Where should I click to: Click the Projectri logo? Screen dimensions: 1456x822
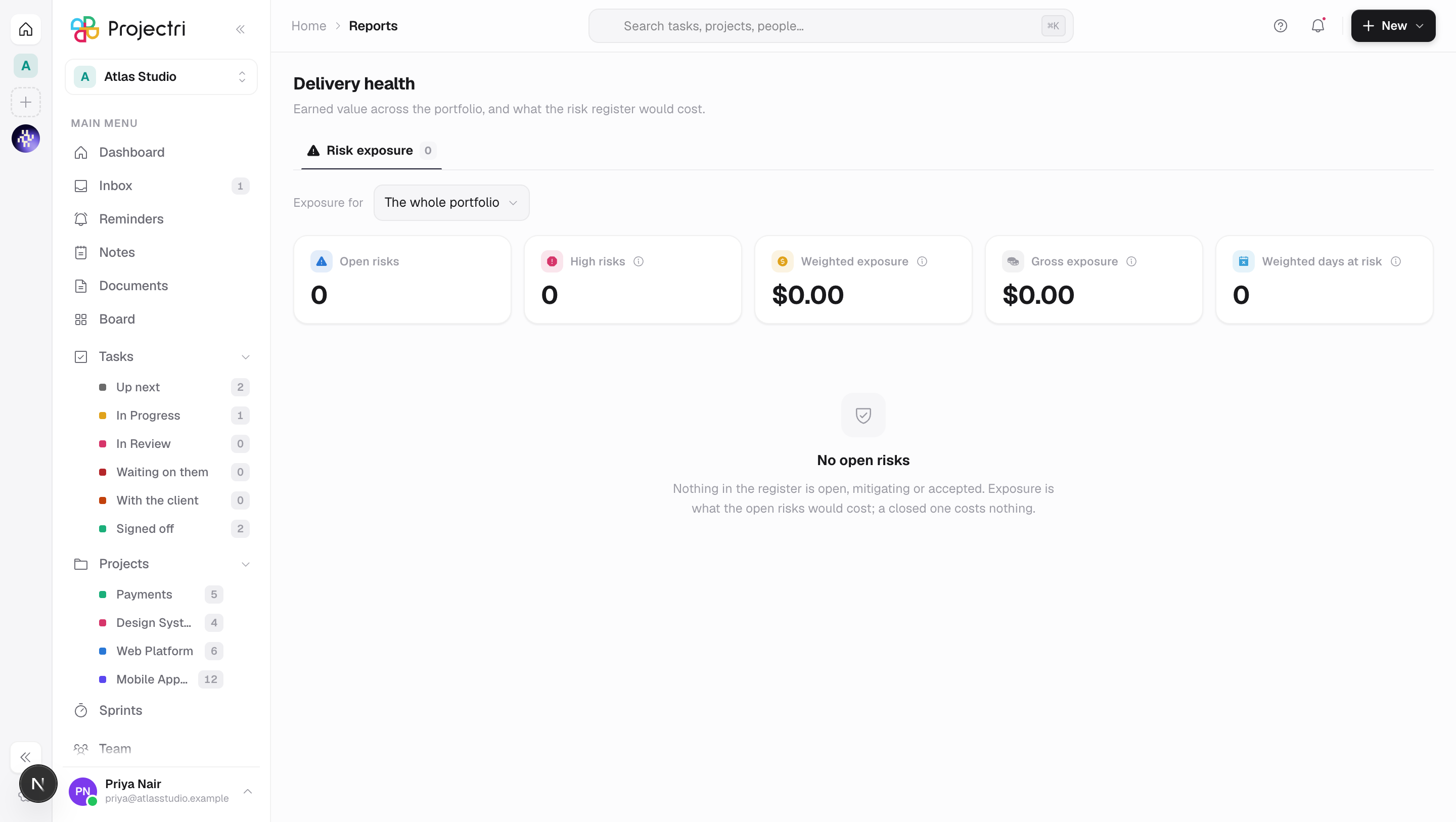128,28
